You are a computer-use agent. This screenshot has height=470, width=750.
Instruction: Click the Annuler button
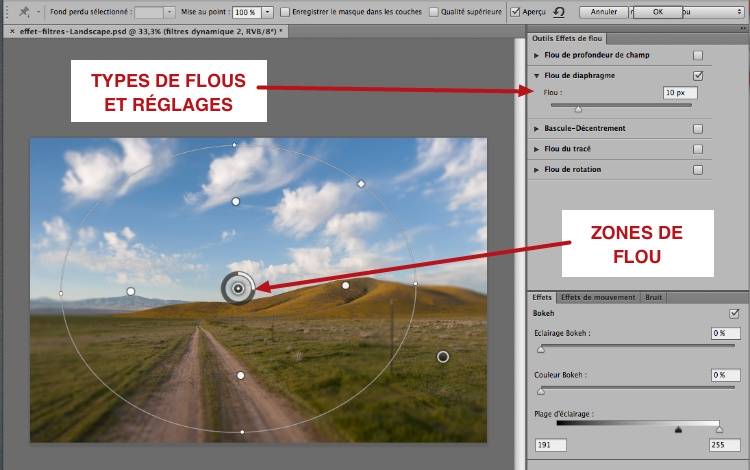click(604, 11)
